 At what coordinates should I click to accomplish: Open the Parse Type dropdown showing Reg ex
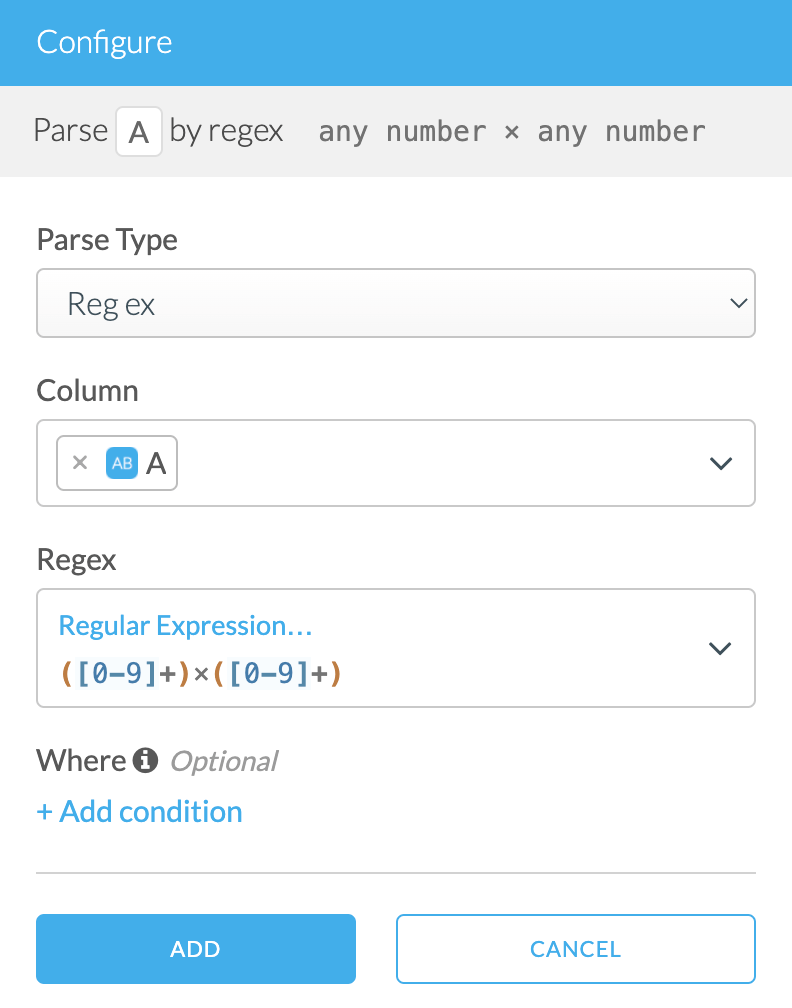click(x=396, y=302)
